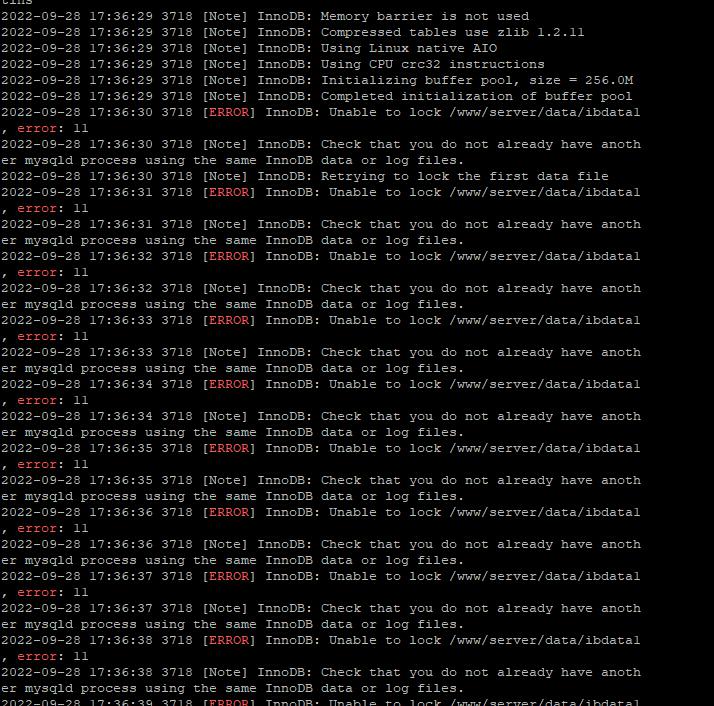
Task: Click /www/server/data/ibdata1 path on the 17:36:32 line
Action: point(545,256)
